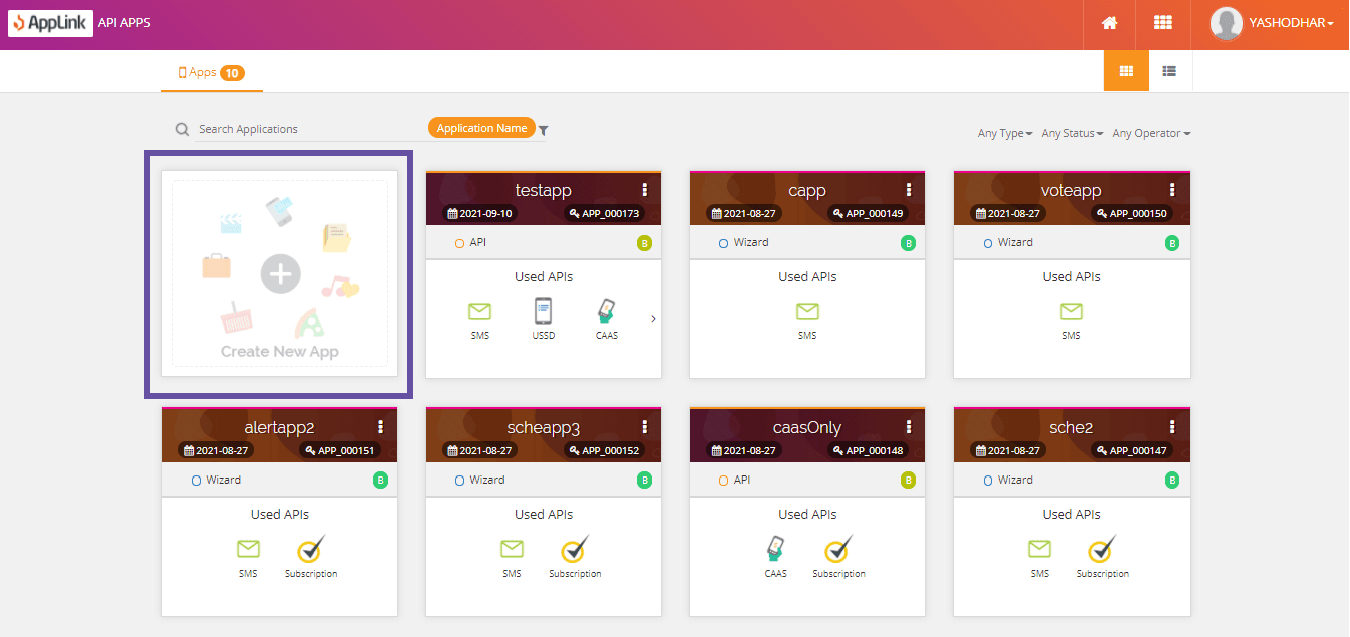Open the Any Status dropdown
The height and width of the screenshot is (637, 1350).
1072,133
